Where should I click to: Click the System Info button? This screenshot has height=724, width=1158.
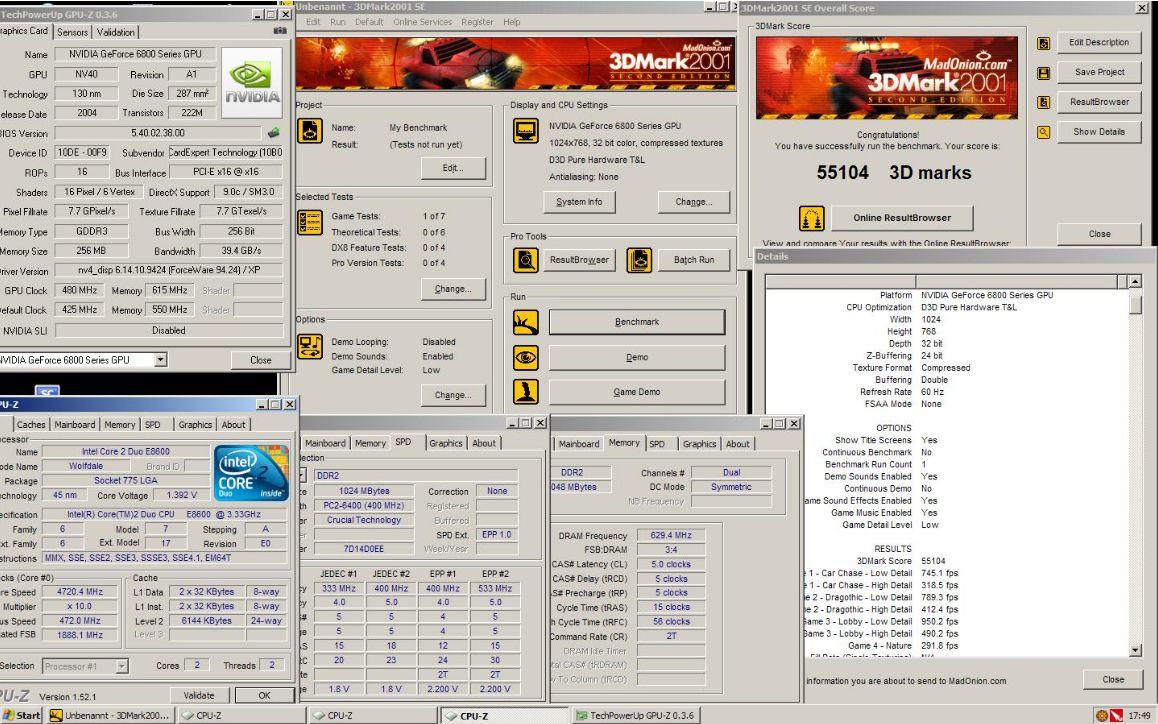tap(580, 202)
